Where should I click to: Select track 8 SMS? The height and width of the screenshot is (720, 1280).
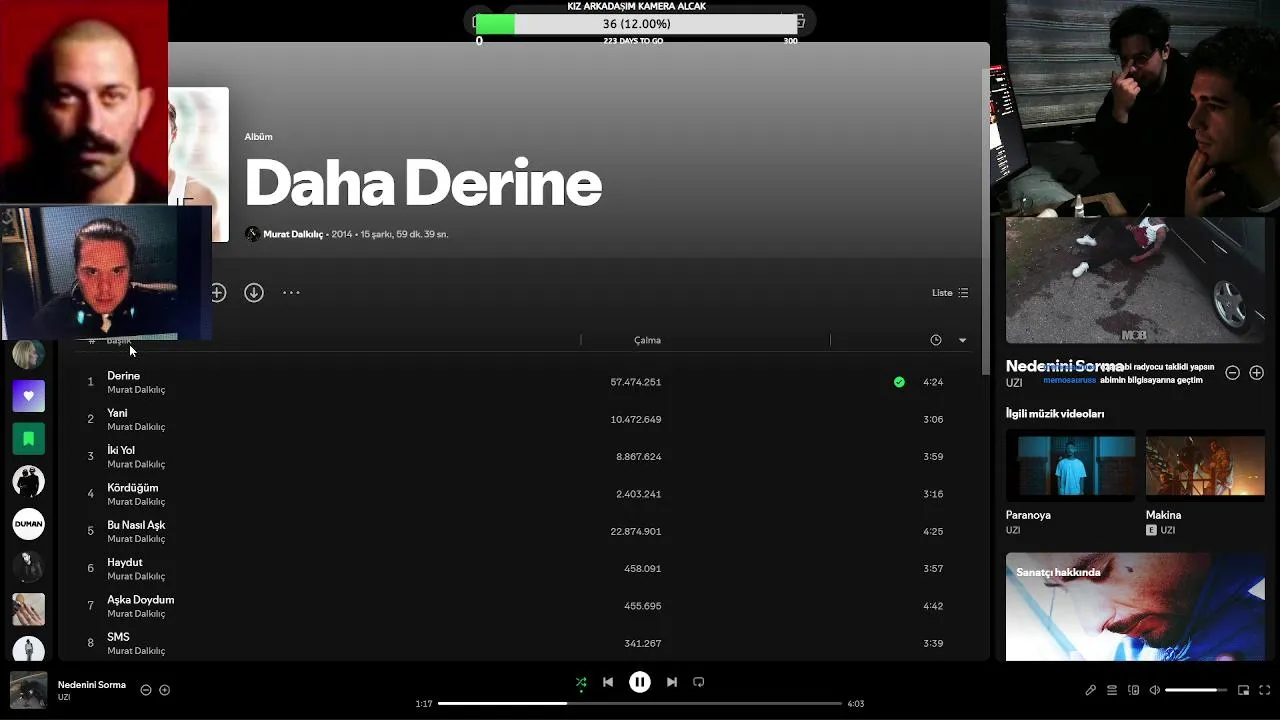point(523,643)
